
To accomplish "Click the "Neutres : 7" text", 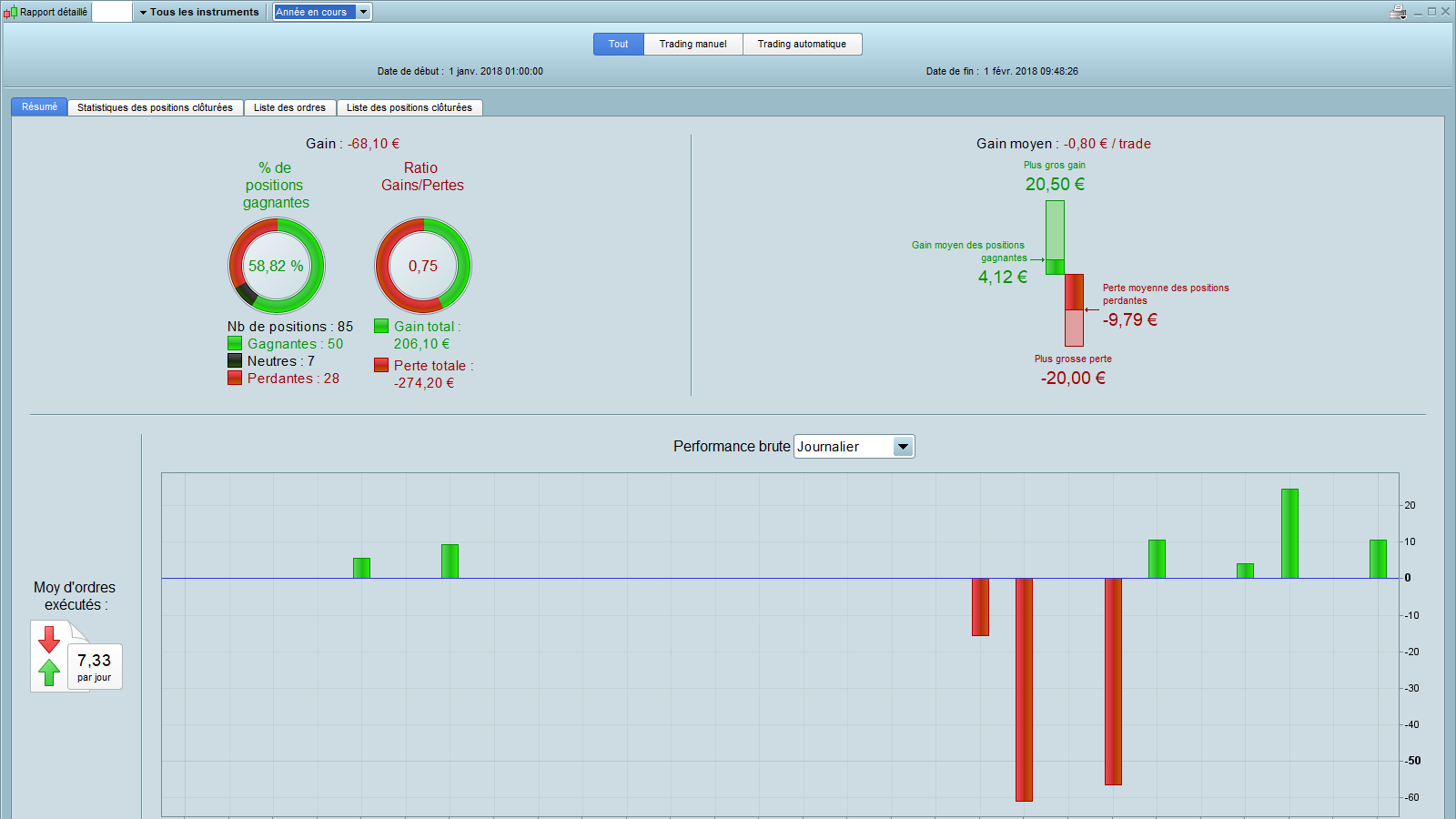I will point(281,361).
